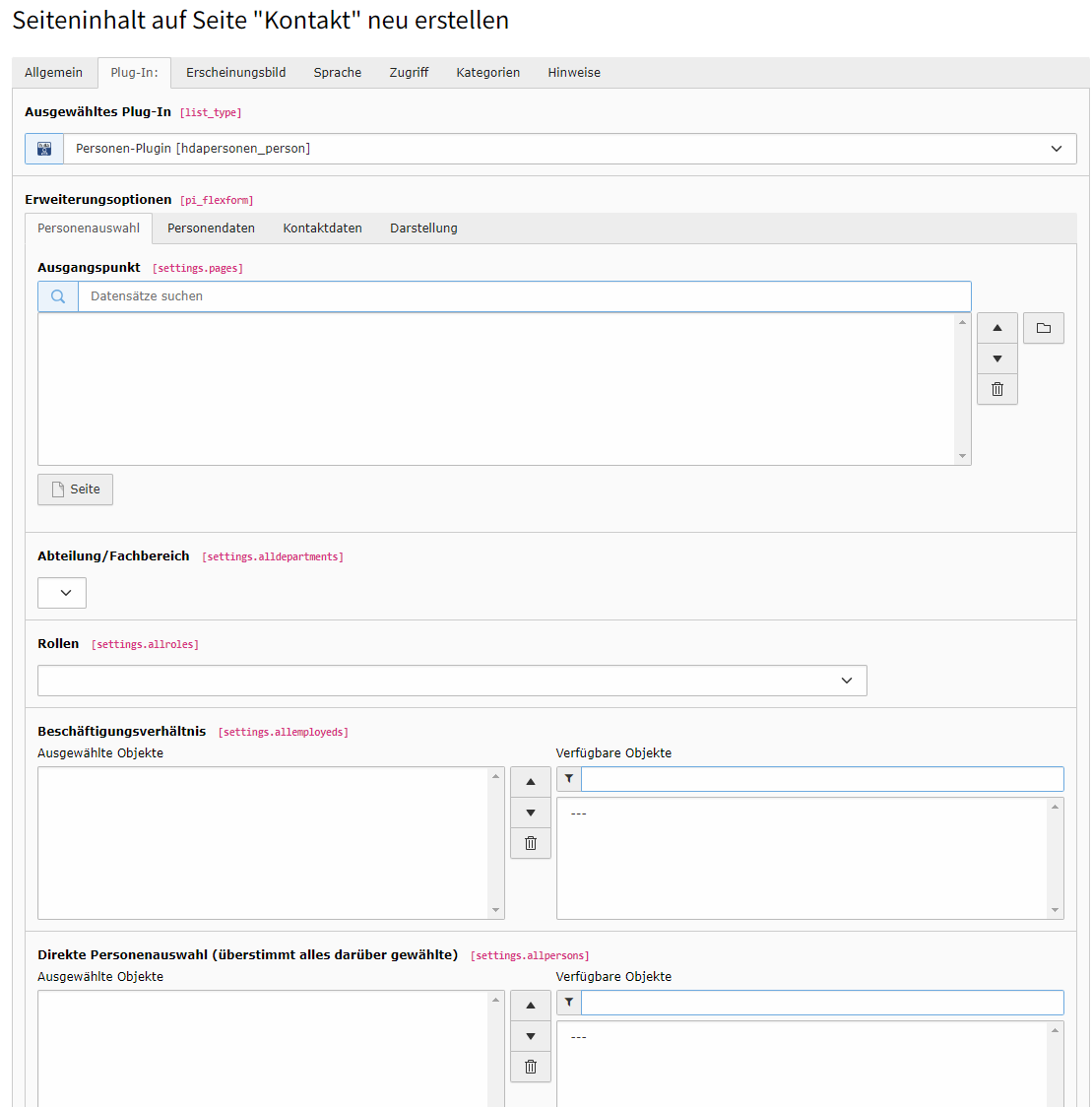
Task: Switch to the Allgemein tab
Action: (53, 73)
